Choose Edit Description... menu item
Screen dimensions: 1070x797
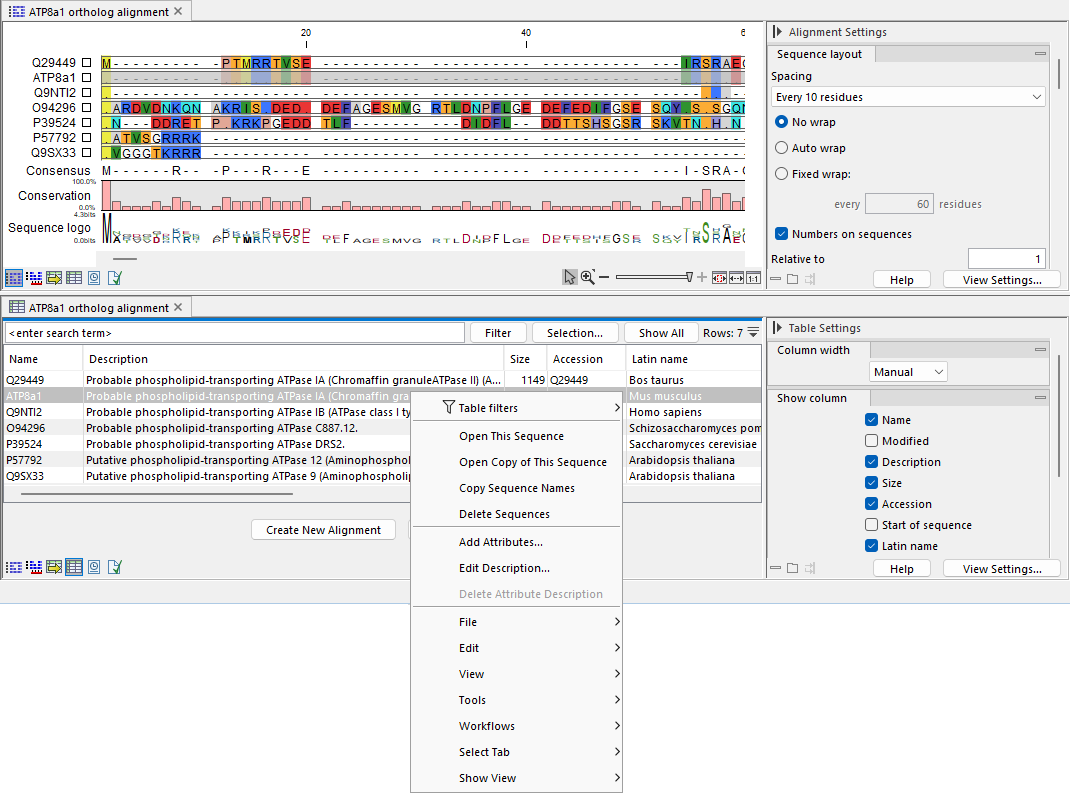click(517, 568)
